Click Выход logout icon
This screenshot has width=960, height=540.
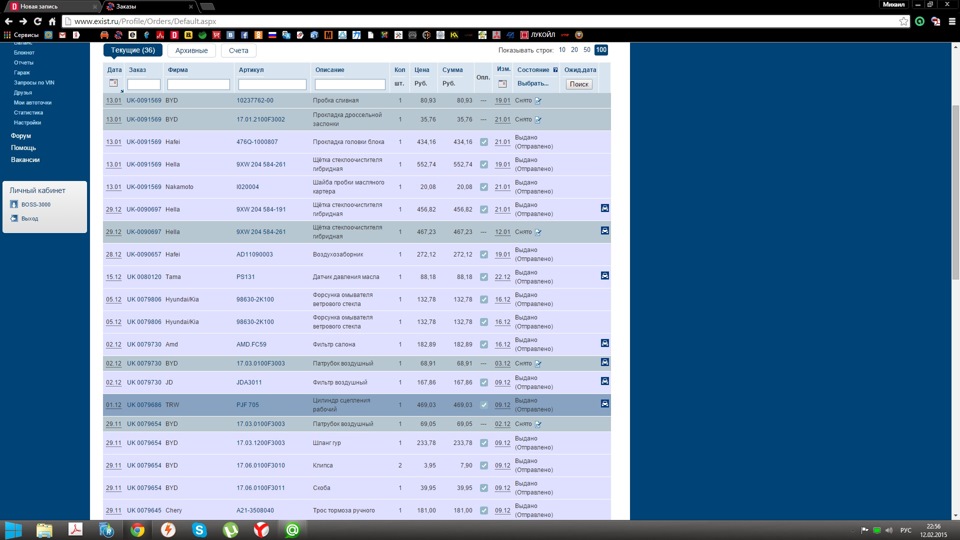coord(14,218)
